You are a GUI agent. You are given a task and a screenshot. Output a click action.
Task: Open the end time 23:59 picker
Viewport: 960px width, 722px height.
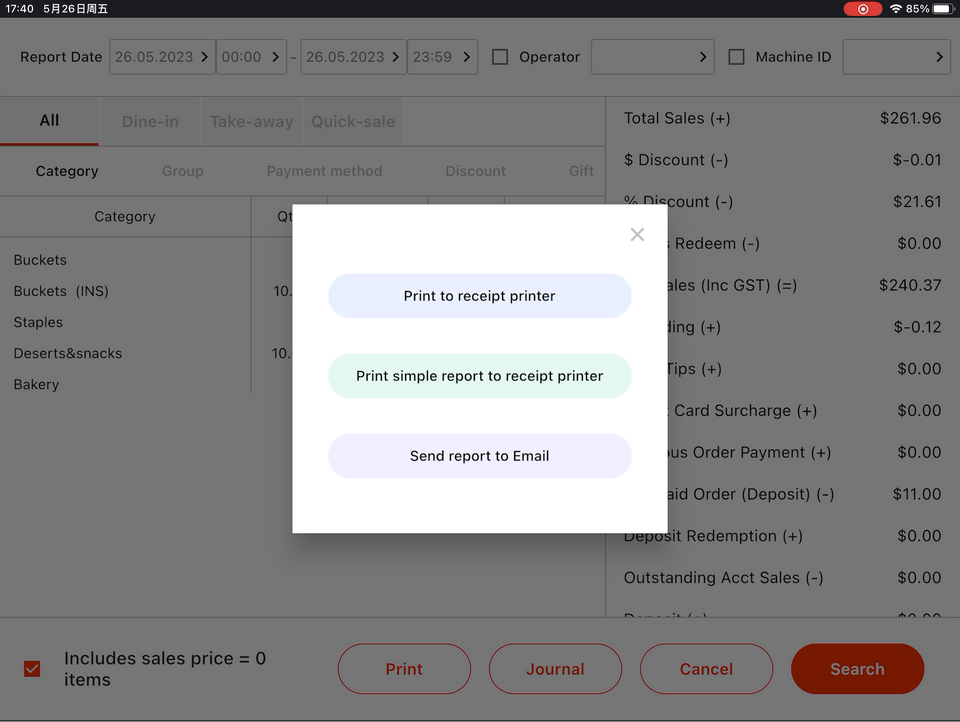tap(441, 57)
